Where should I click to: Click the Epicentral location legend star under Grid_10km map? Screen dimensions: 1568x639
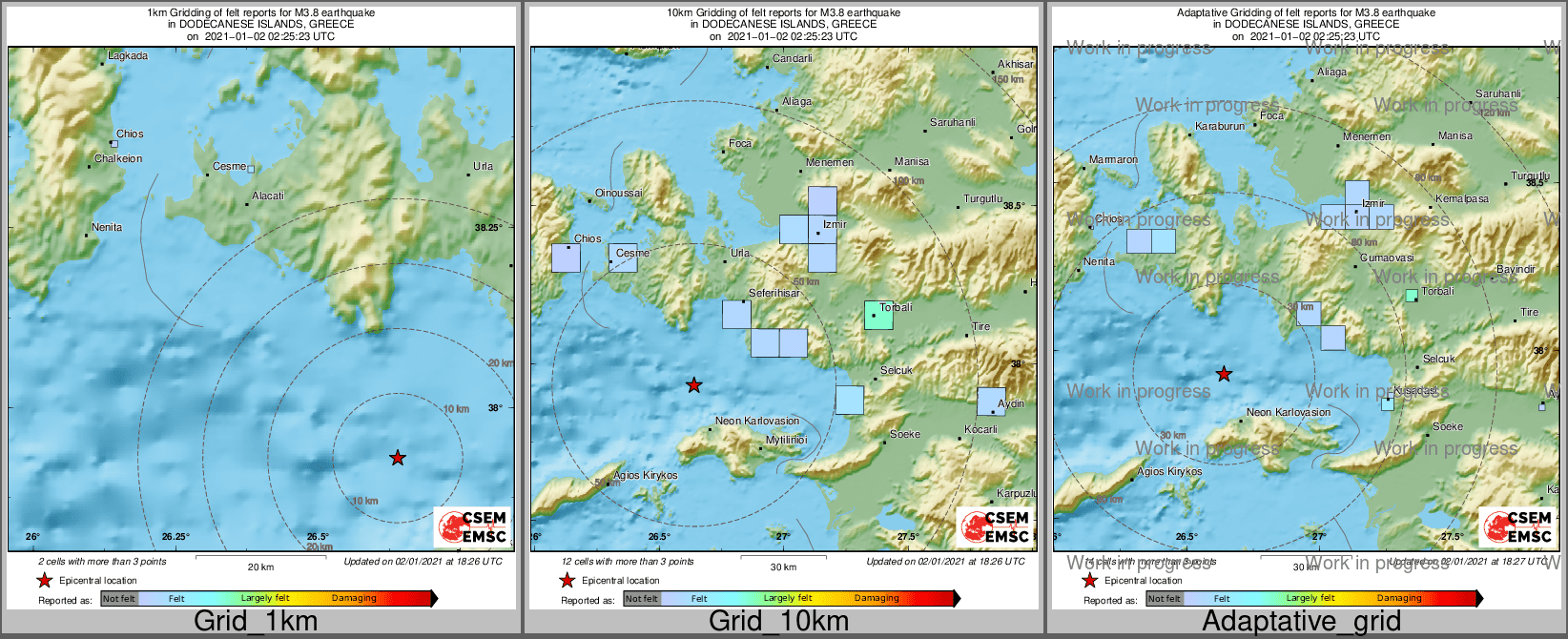pyautogui.click(x=567, y=580)
